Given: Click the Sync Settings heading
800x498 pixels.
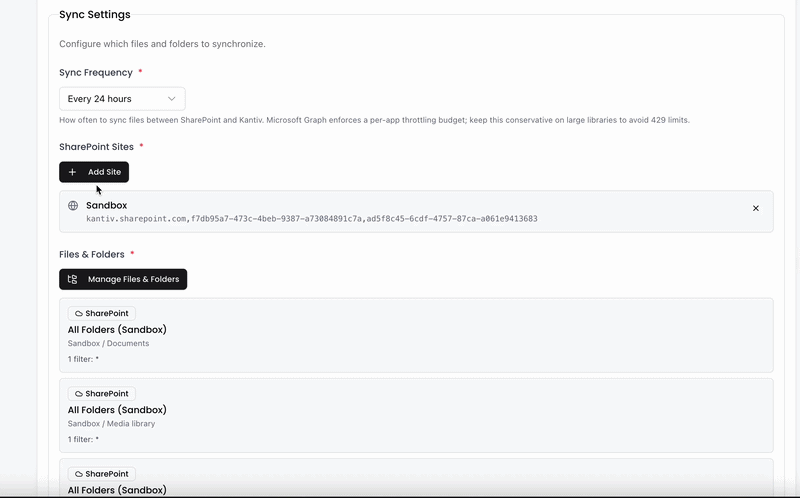Looking at the screenshot, I should pyautogui.click(x=95, y=14).
